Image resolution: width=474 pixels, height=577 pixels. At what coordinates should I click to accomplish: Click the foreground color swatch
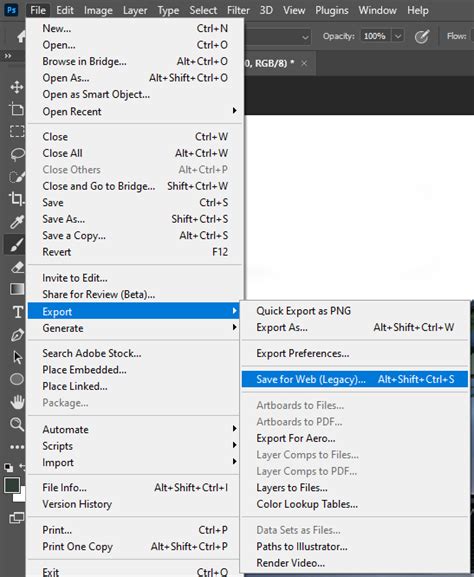(12, 486)
